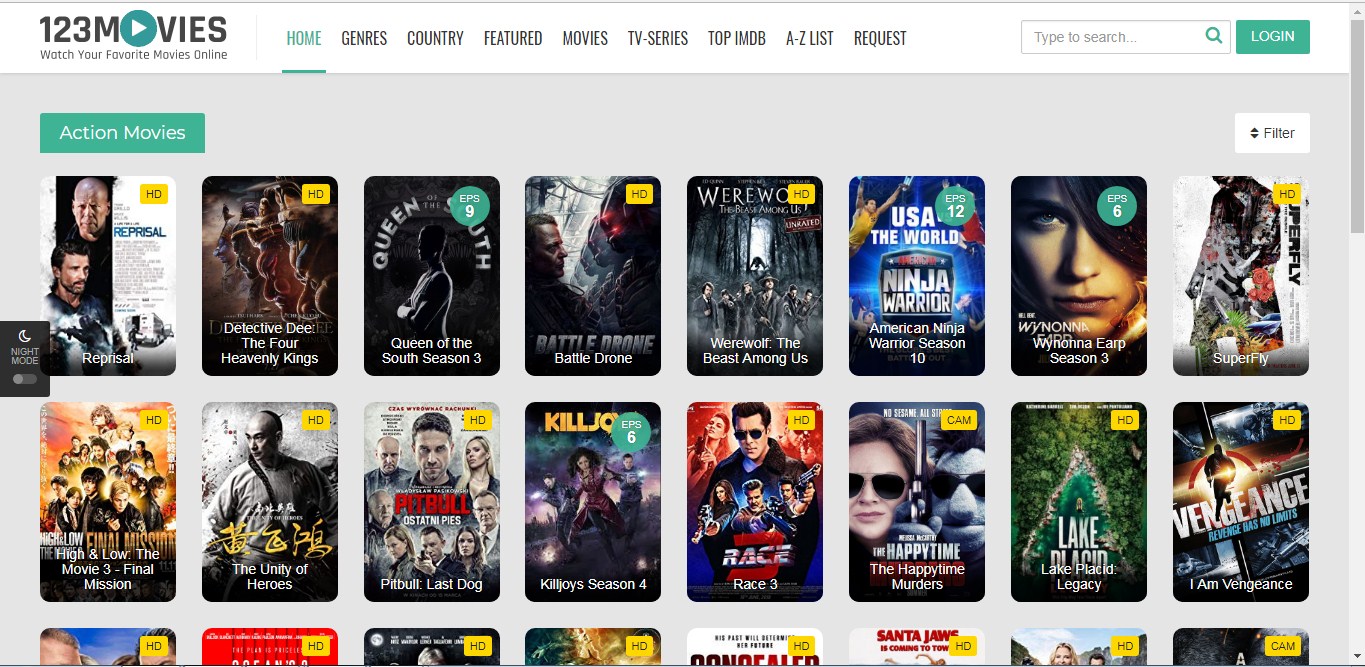
Task: Open Queen of the South Season 3
Action: click(x=432, y=276)
